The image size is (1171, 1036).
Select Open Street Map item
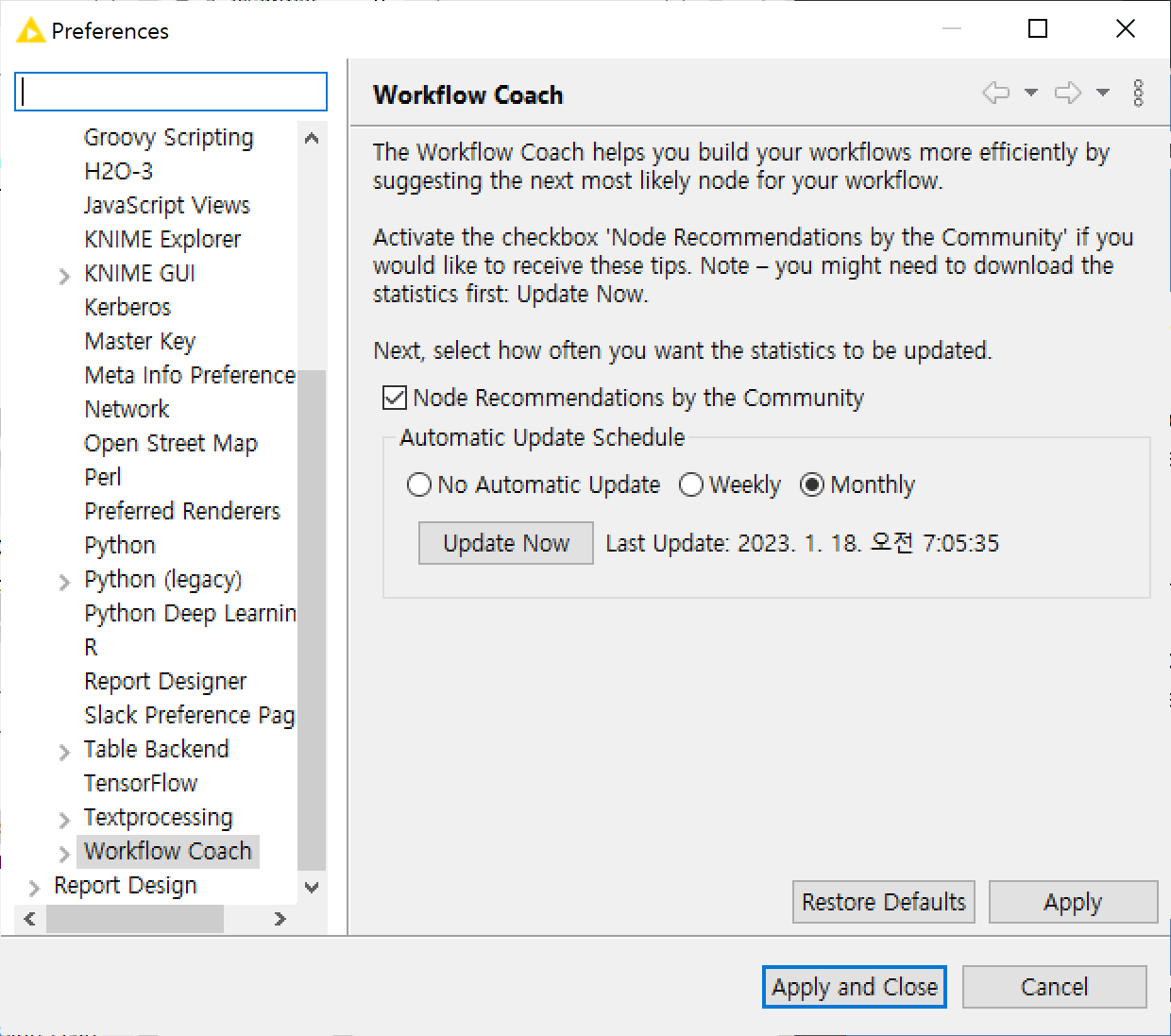click(x=171, y=443)
